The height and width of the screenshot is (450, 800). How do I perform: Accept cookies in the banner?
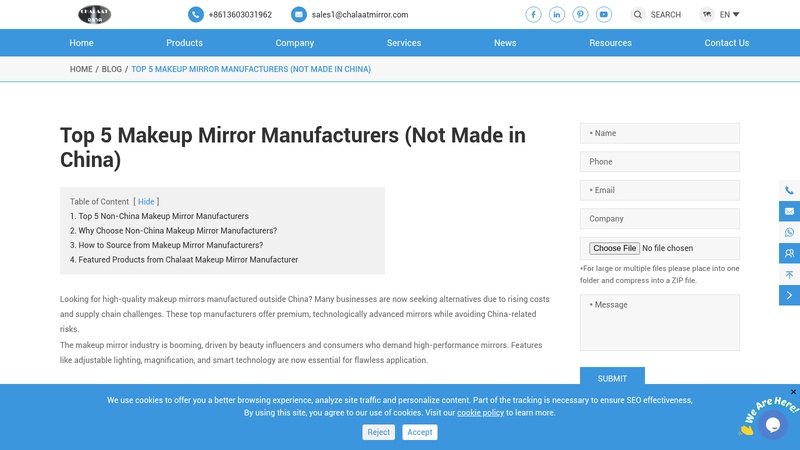coord(420,432)
